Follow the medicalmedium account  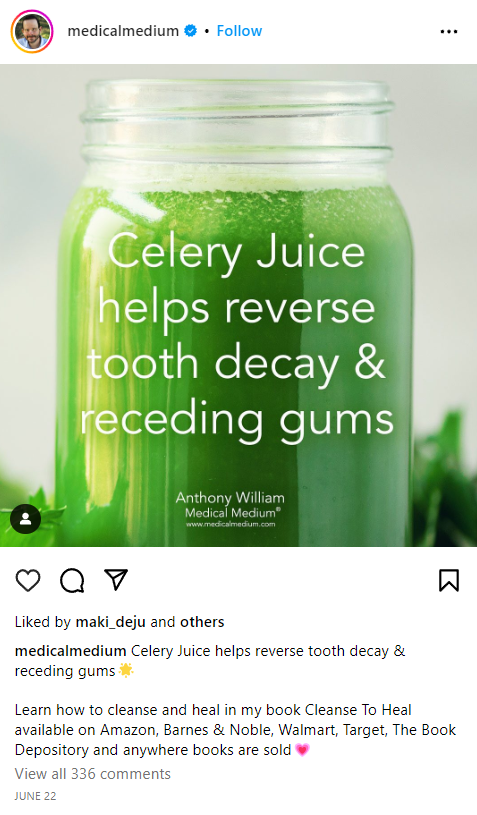pyautogui.click(x=239, y=31)
